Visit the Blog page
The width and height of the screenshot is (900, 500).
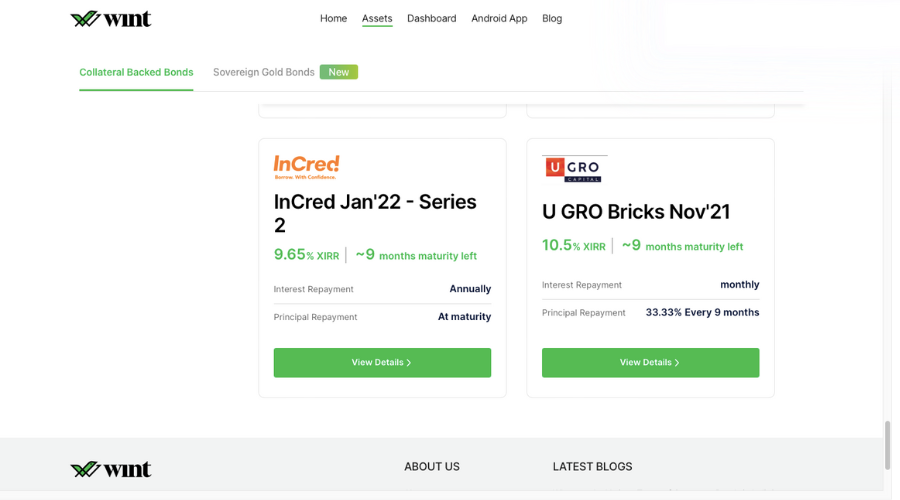click(x=552, y=18)
